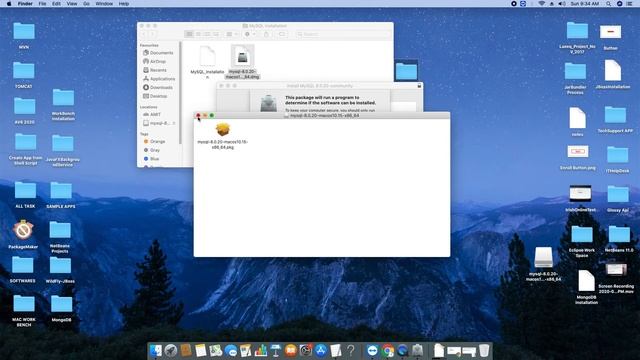
Task: Open the Maps app from the Dock
Action: 216,350
